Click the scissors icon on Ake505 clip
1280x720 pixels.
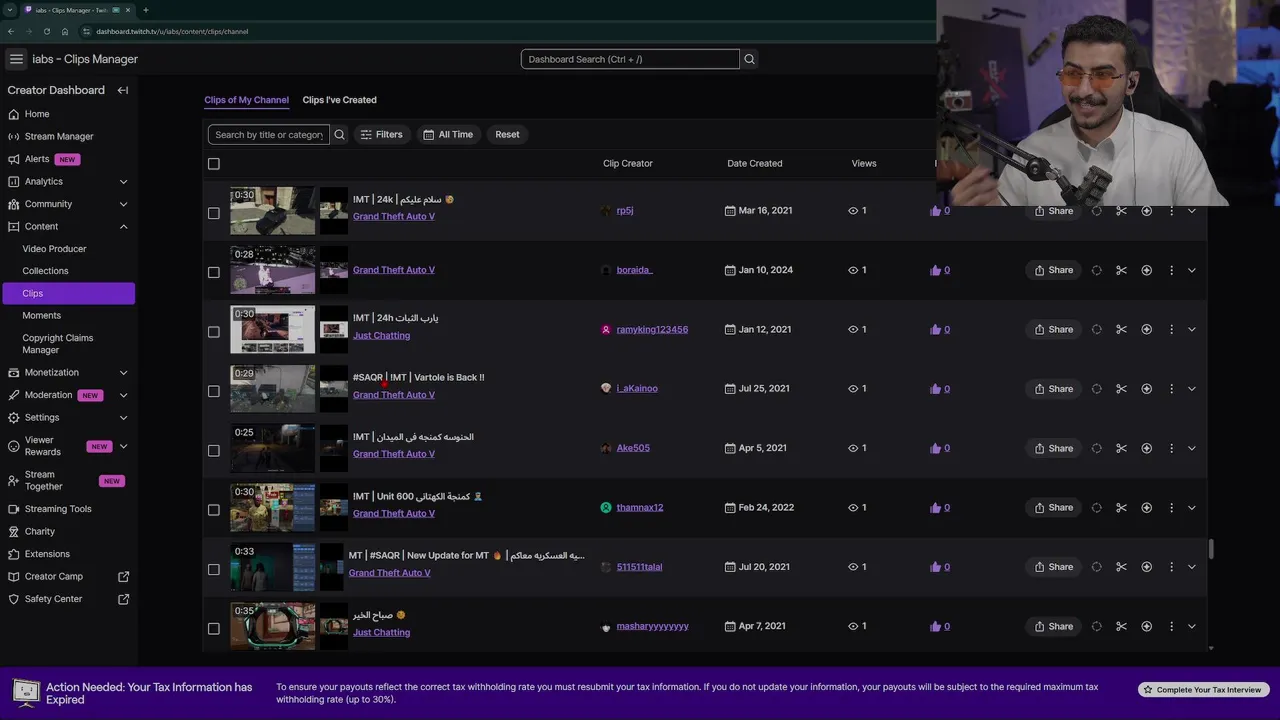coord(1121,448)
